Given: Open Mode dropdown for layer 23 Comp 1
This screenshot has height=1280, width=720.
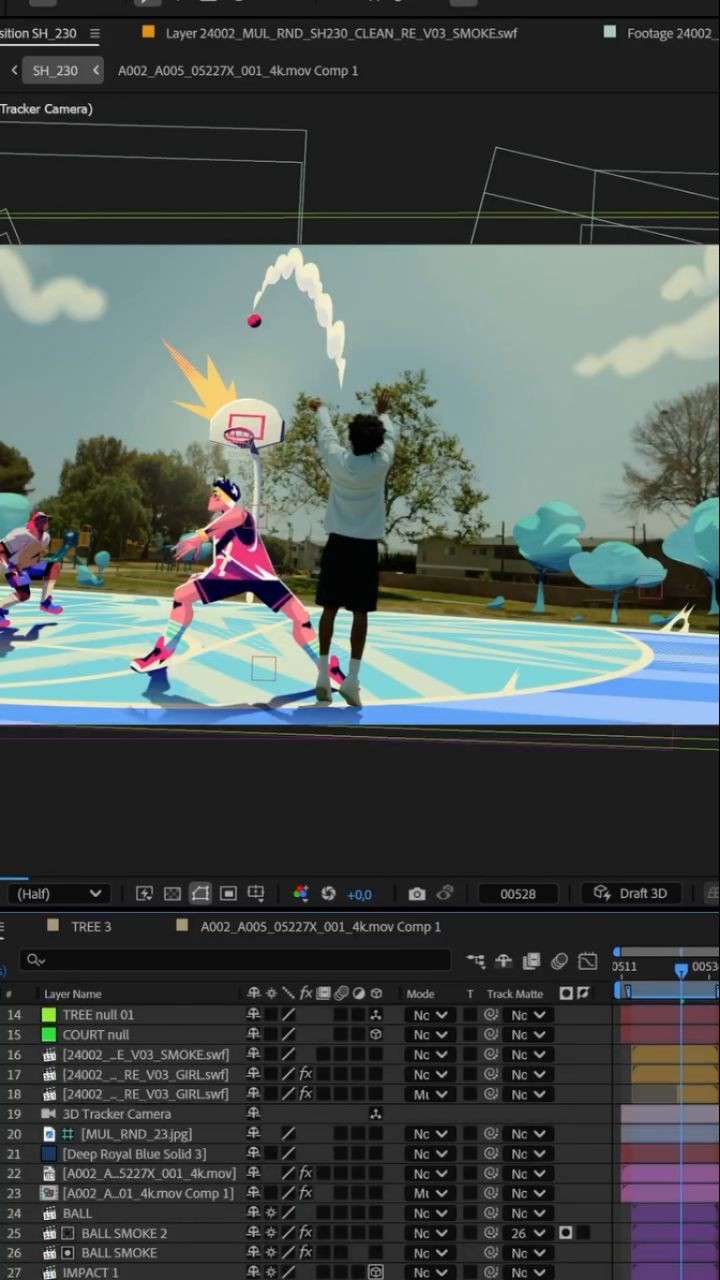Looking at the screenshot, I should [430, 1193].
